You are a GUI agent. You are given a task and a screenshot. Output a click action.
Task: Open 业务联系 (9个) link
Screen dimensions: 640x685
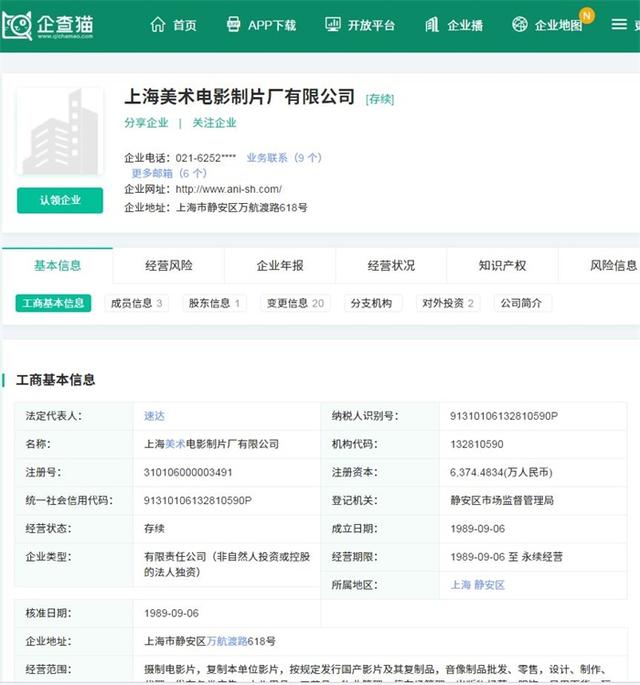click(284, 158)
